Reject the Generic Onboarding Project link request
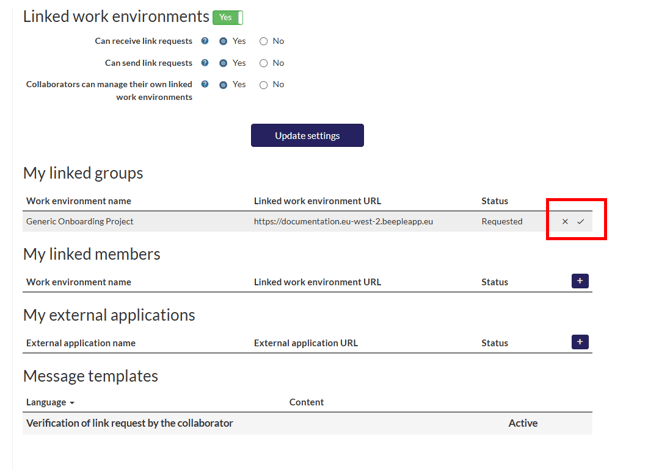The height and width of the screenshot is (470, 670). pyautogui.click(x=565, y=221)
